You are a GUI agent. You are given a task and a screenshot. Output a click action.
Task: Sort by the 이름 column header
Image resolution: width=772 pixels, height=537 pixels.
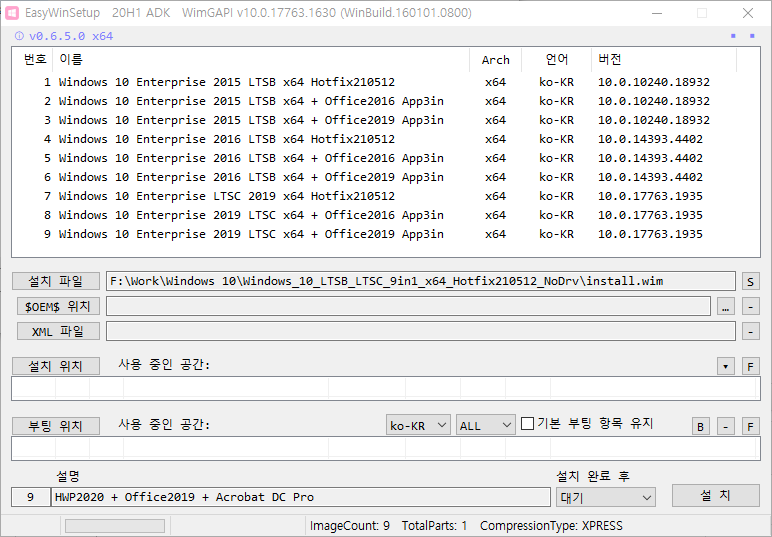(x=261, y=60)
